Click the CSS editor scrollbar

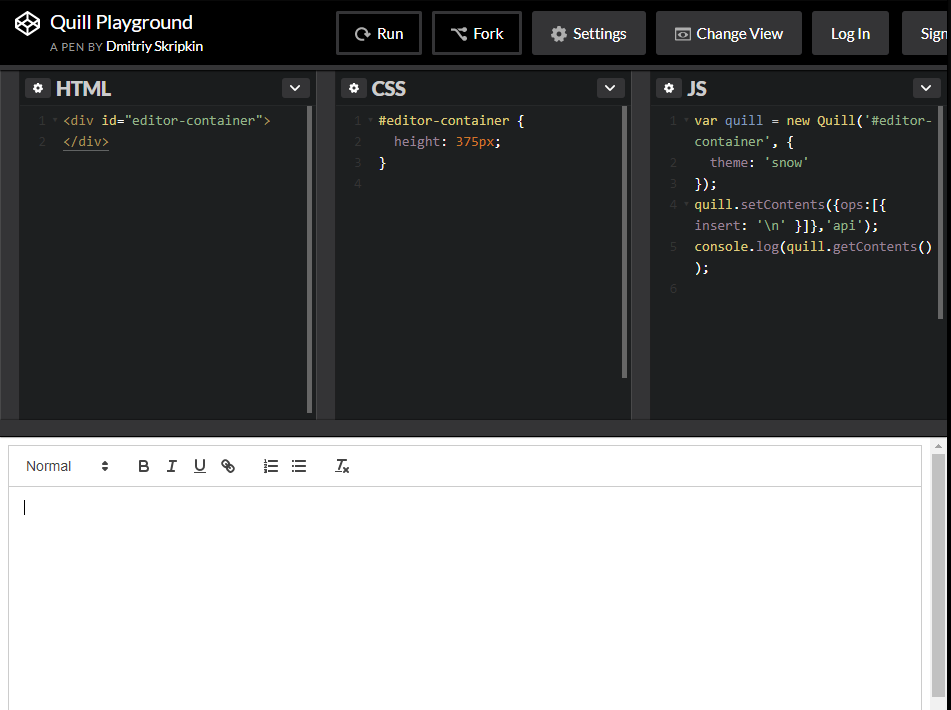pos(624,242)
